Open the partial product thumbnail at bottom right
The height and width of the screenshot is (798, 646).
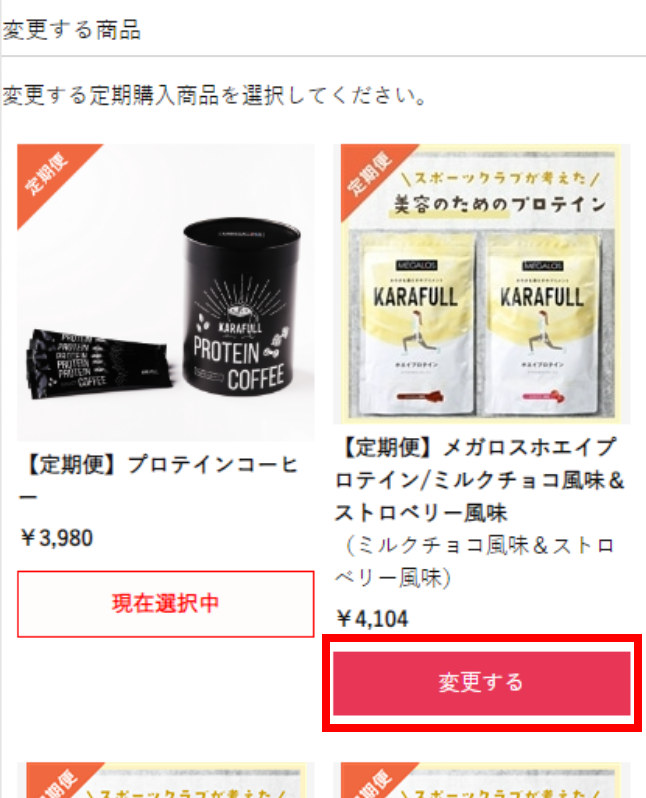click(482, 780)
